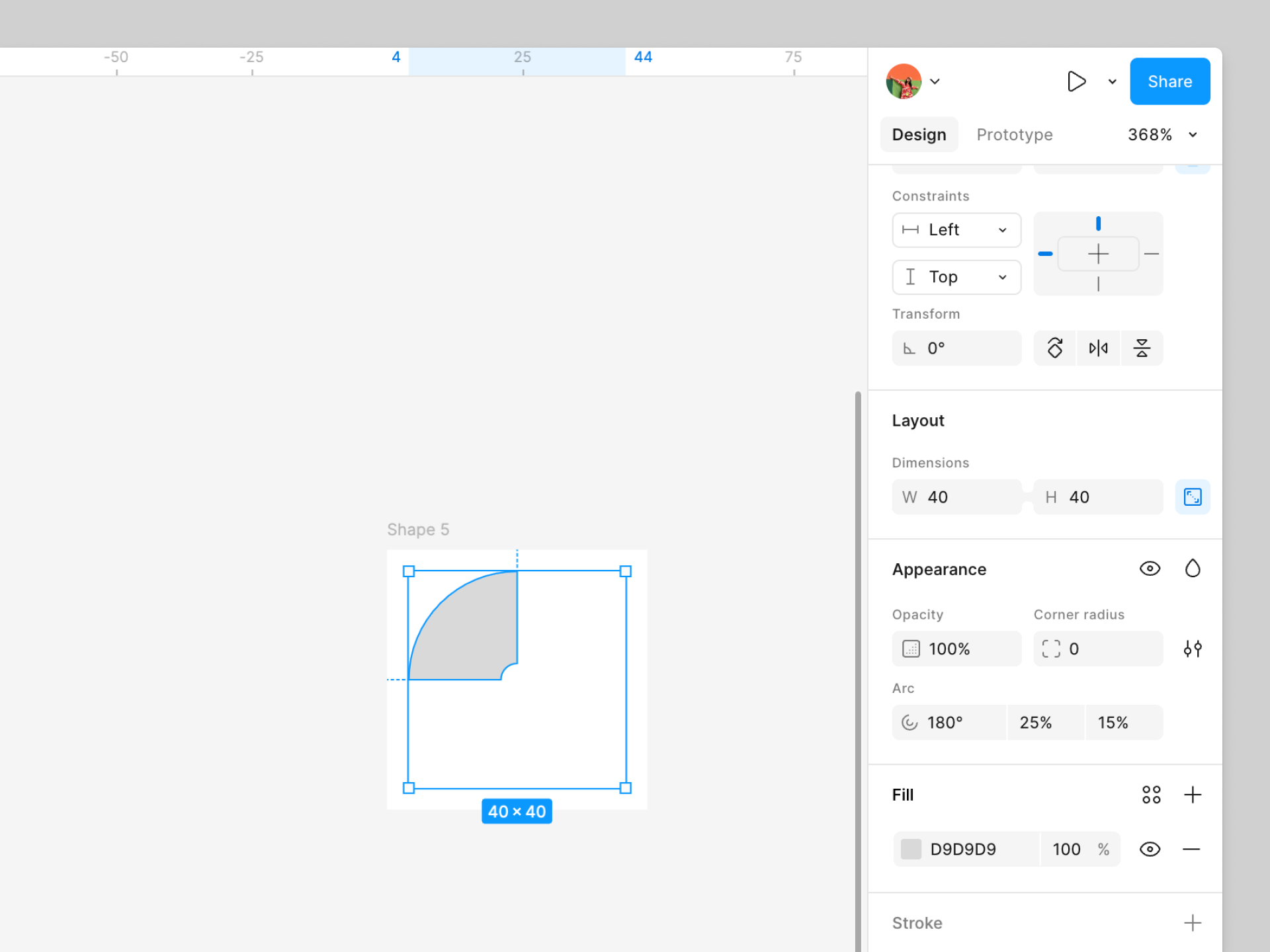Select the Design tab
The width and height of the screenshot is (1270, 952).
point(919,135)
